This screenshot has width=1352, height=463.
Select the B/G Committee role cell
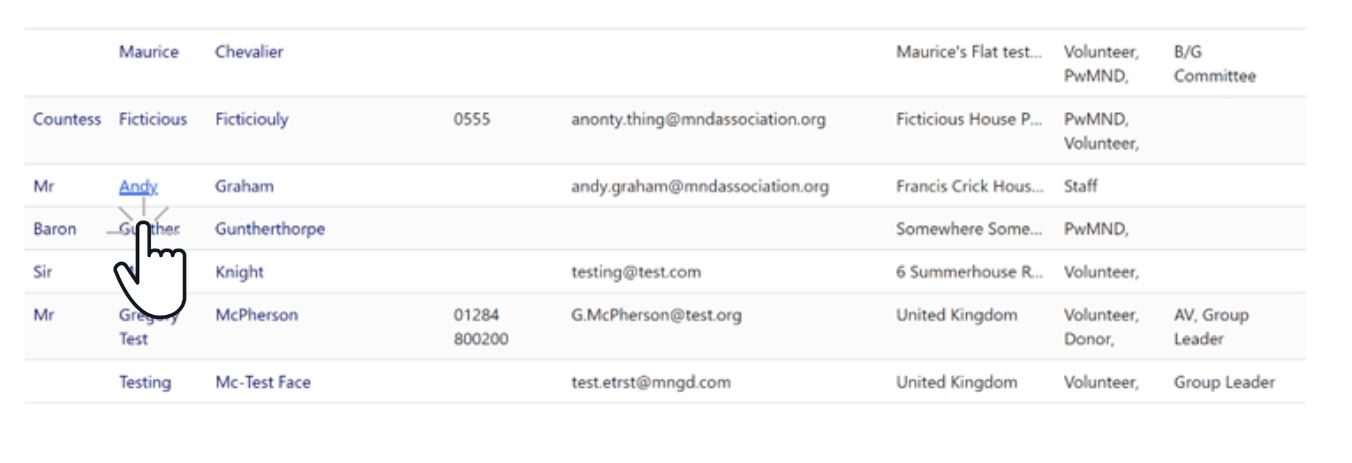pyautogui.click(x=1214, y=64)
